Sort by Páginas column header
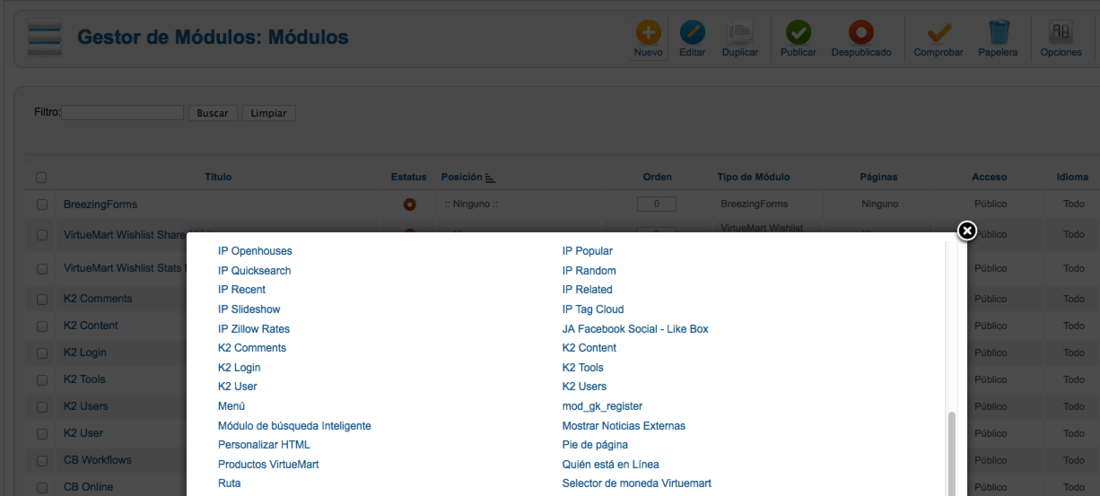 tap(879, 177)
